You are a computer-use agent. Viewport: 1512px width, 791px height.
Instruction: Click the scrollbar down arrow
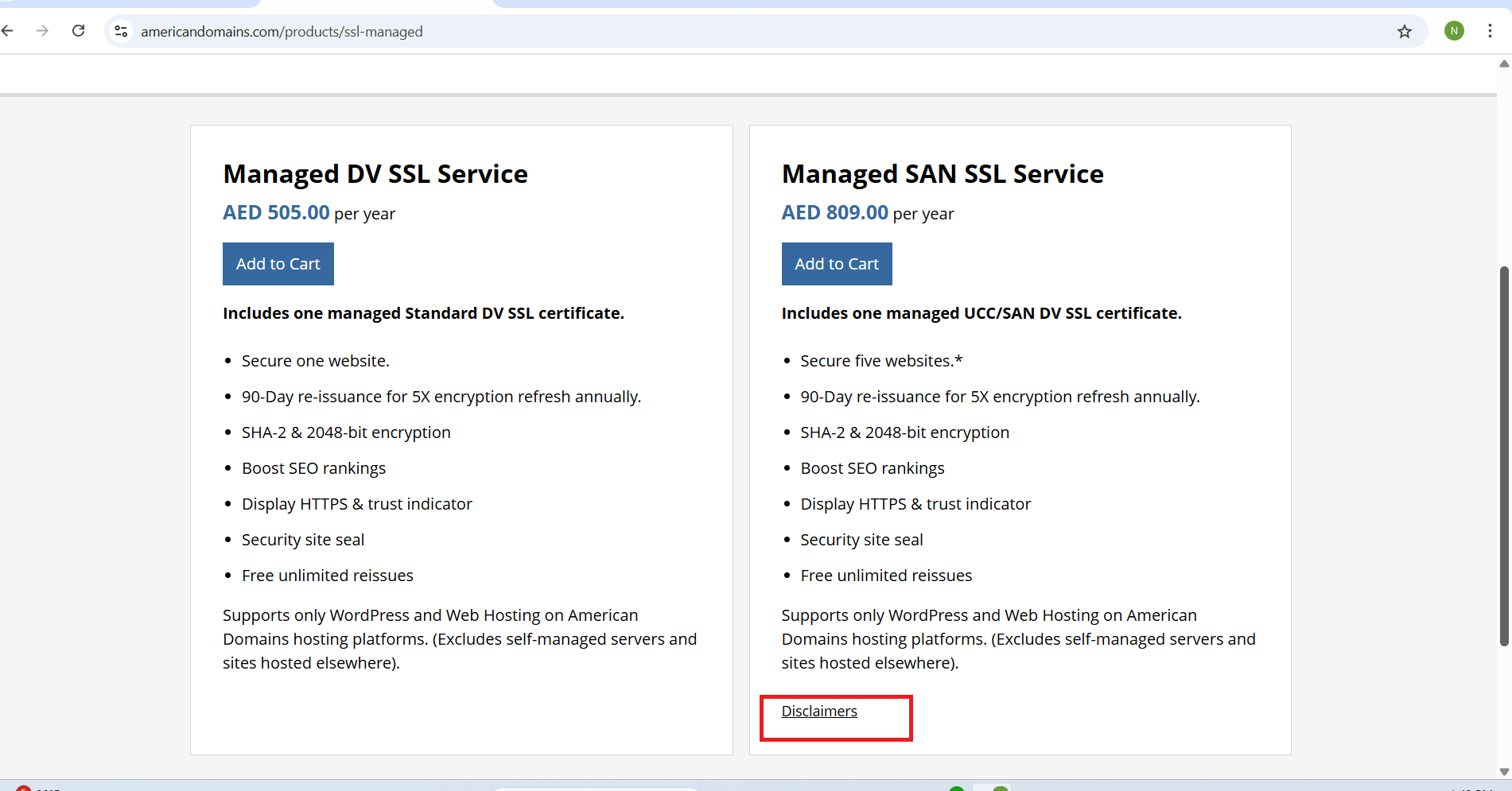[x=1504, y=771]
